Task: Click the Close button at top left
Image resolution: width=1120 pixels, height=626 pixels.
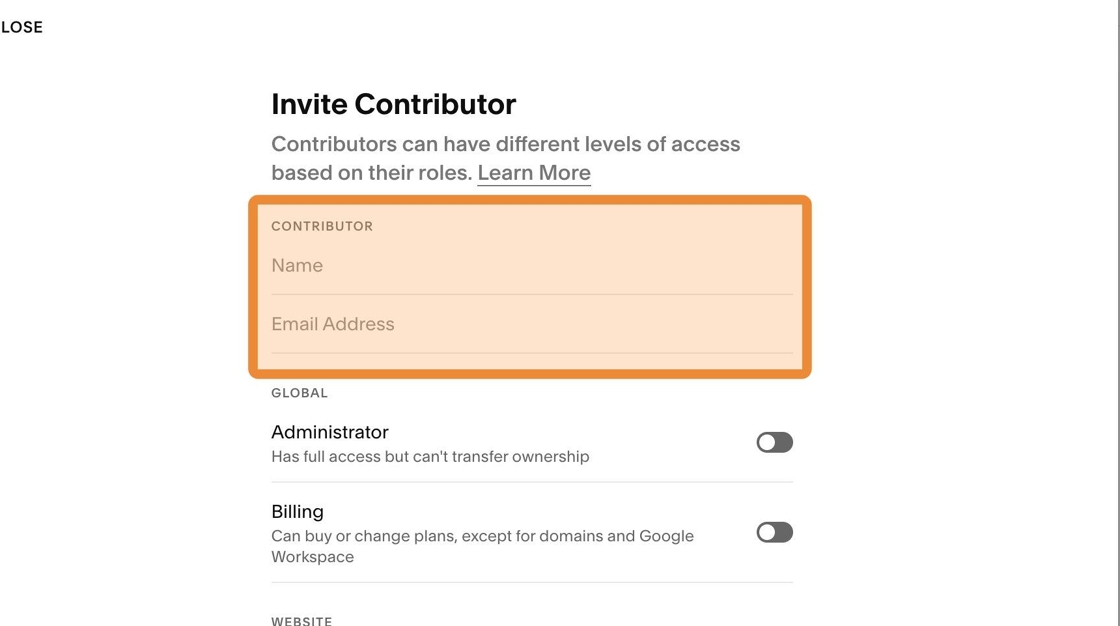Action: (21, 27)
